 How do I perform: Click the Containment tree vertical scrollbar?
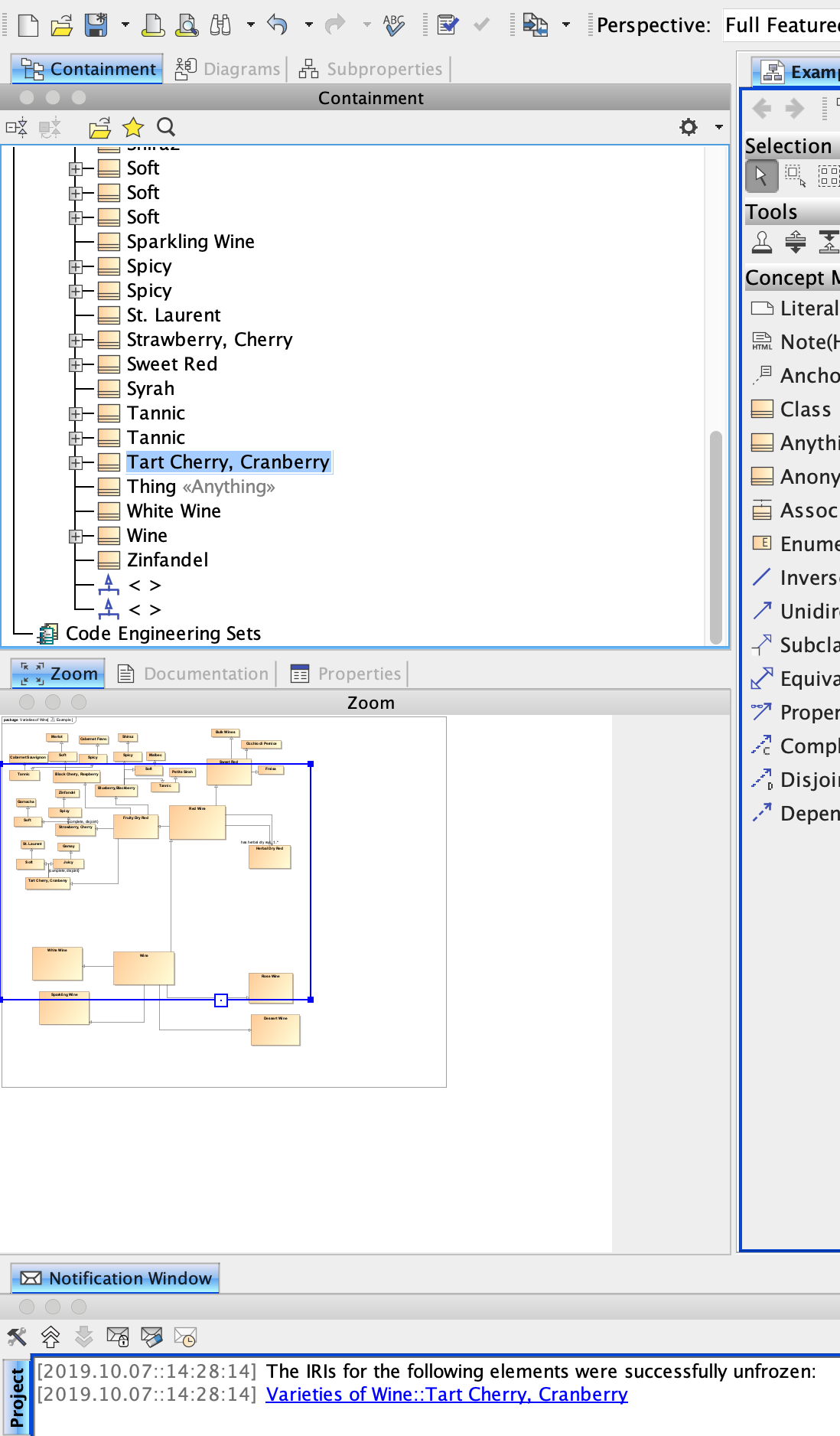716,536
